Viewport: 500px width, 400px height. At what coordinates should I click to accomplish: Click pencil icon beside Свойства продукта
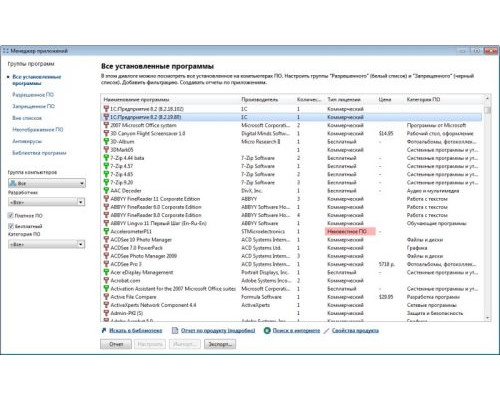[x=326, y=330]
